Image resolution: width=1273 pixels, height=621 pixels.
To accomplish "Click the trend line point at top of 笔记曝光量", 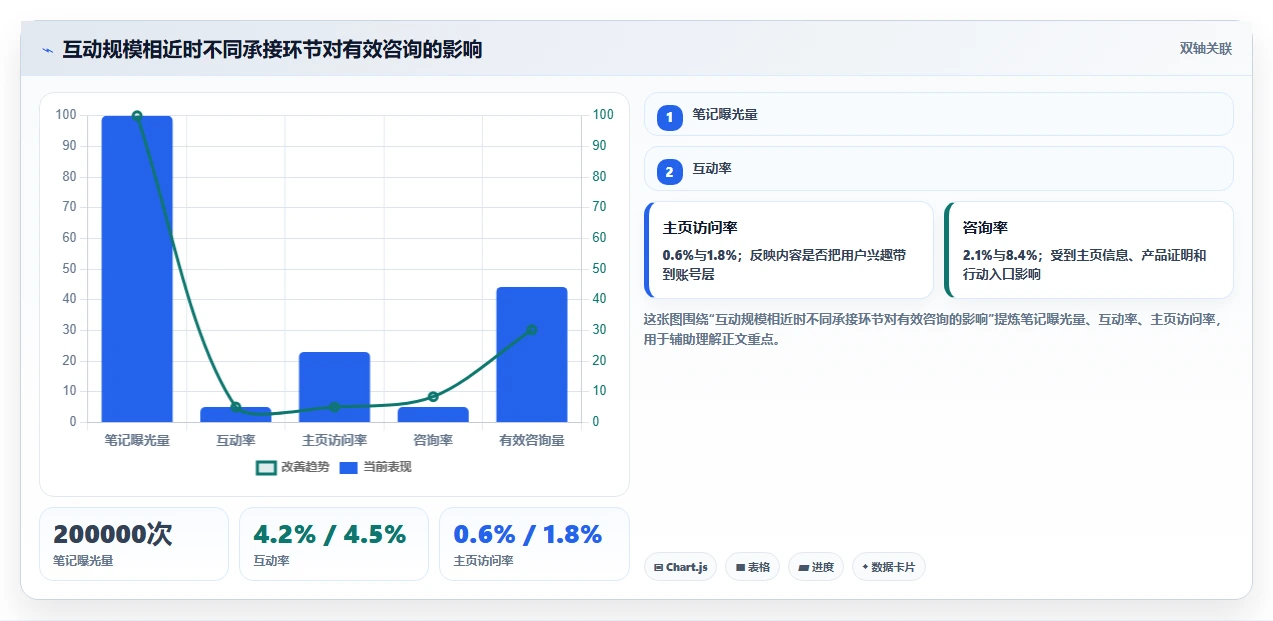I will coord(137,116).
